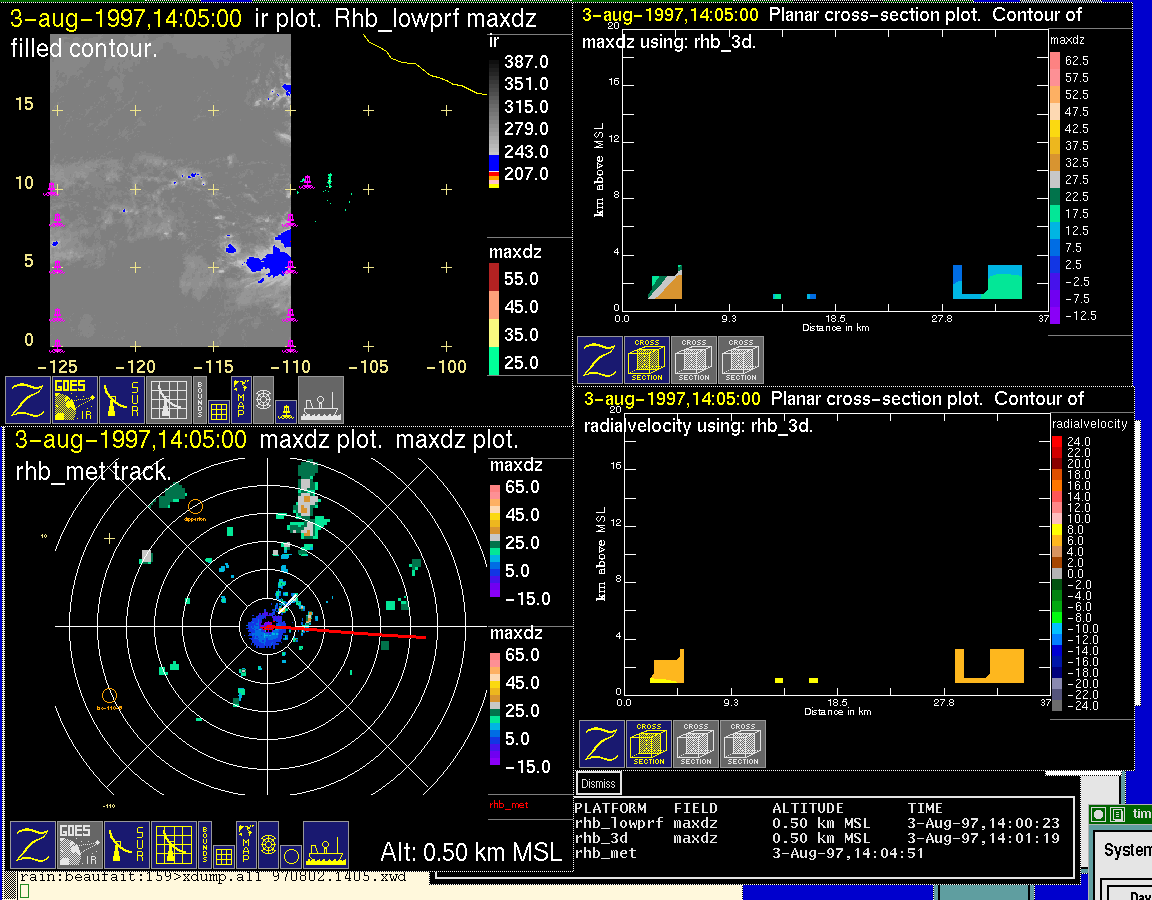Click the red 24.0 radialvelocity color swatch

coord(1059,442)
